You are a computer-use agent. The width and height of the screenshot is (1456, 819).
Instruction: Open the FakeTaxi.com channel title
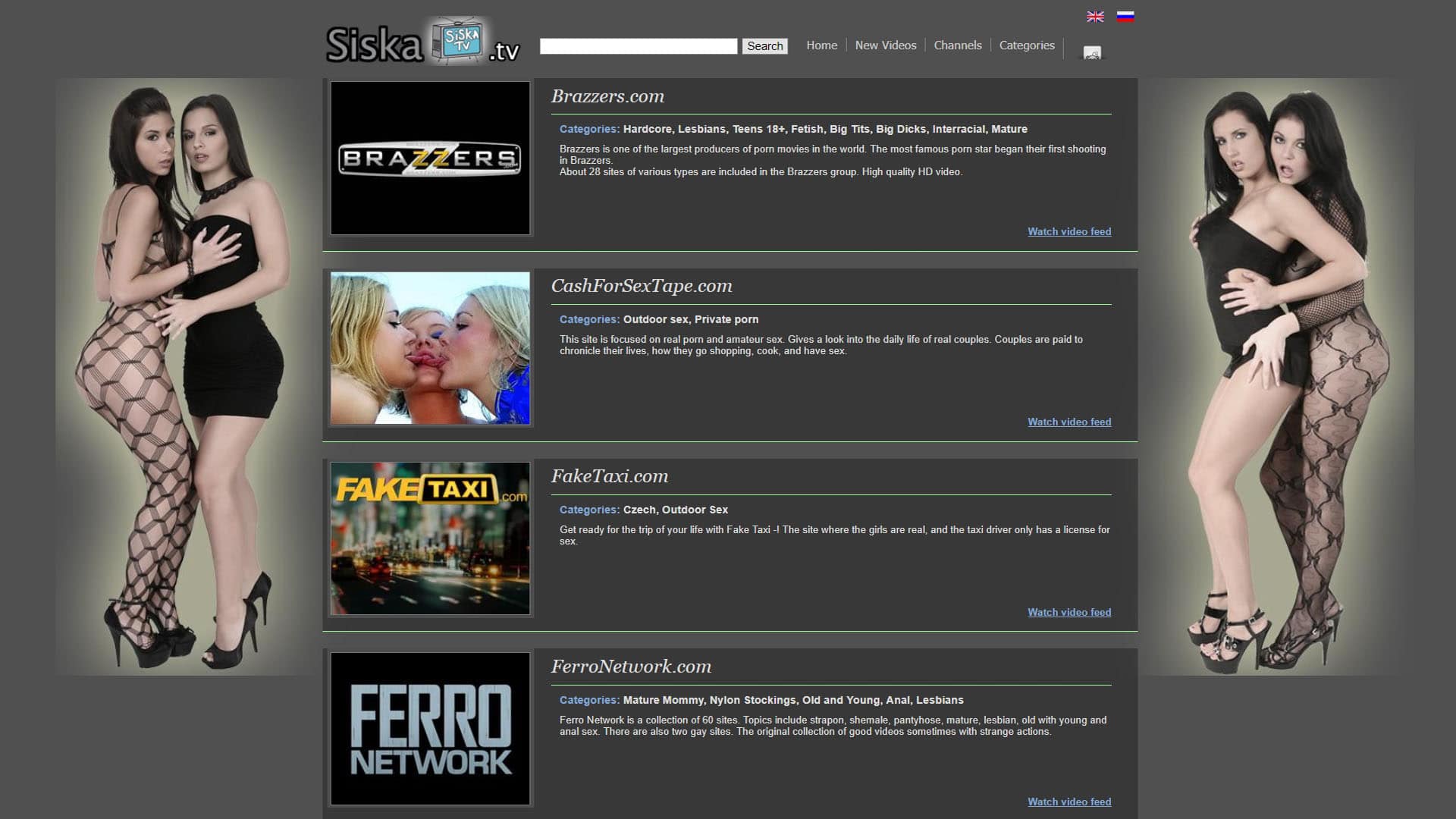[x=610, y=476]
